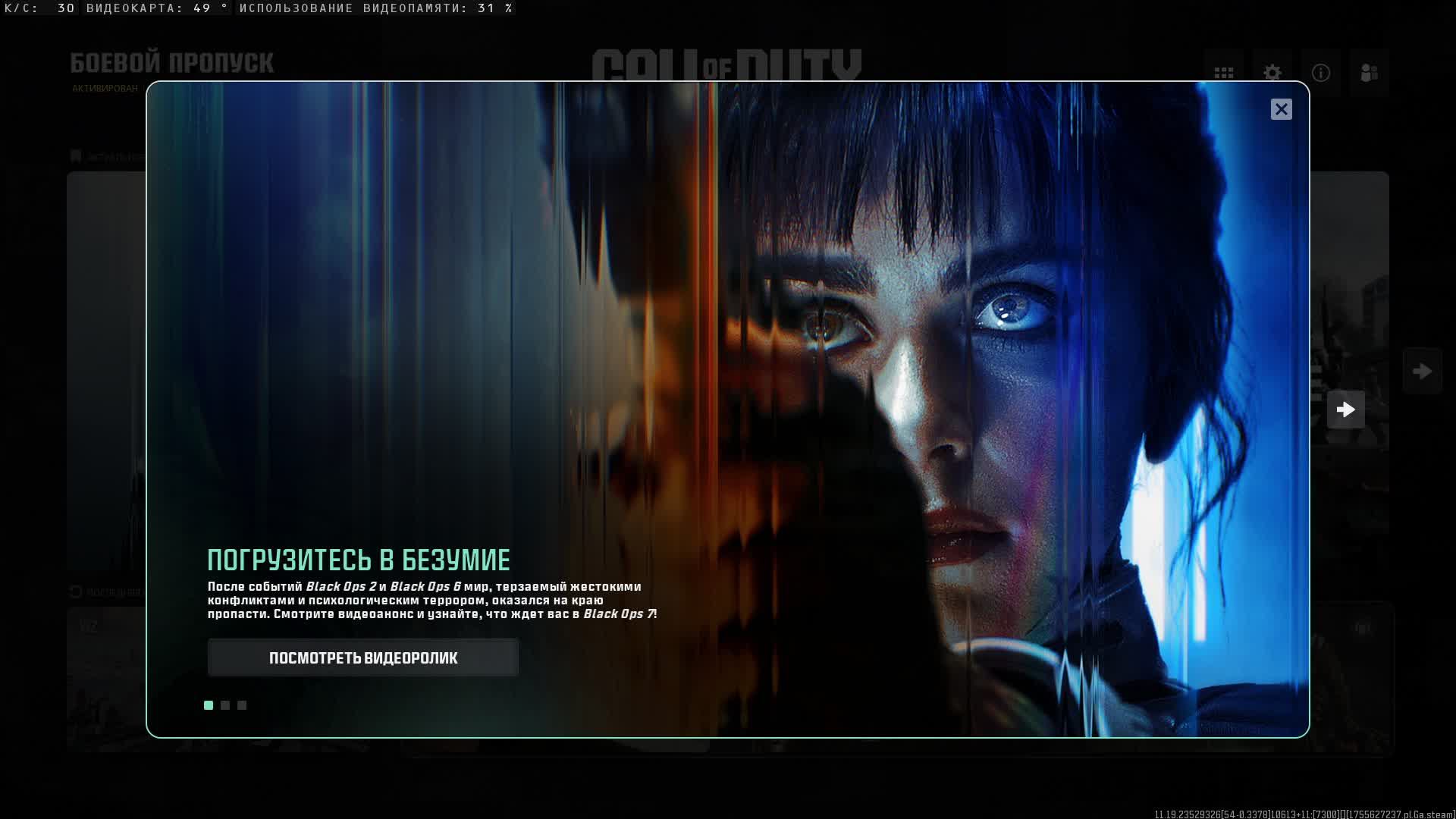Click the ПОГРУЗИТЕСЬ В БЕЗУМИЕ headline
The height and width of the screenshot is (819, 1456).
[x=358, y=560]
